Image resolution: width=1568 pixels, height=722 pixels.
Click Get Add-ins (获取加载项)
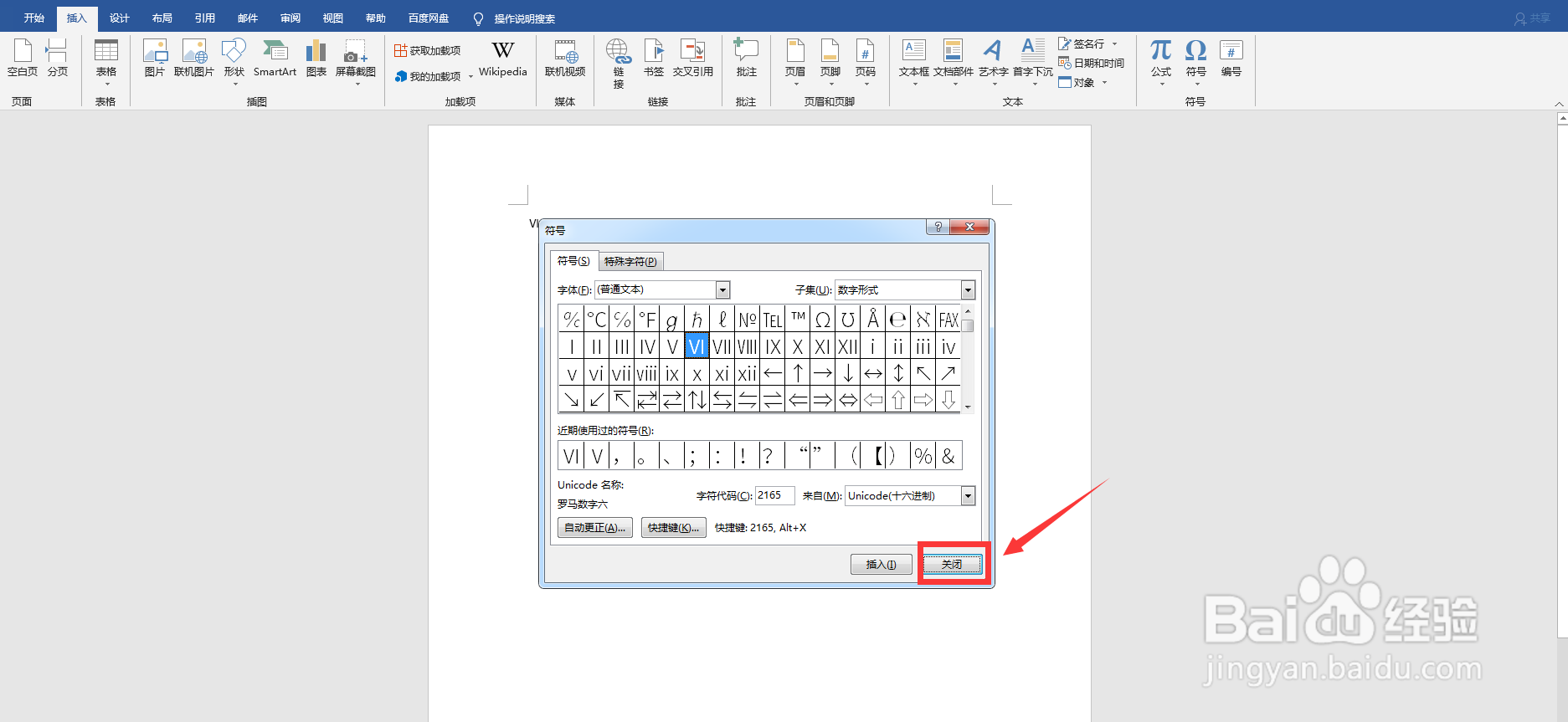(x=428, y=51)
